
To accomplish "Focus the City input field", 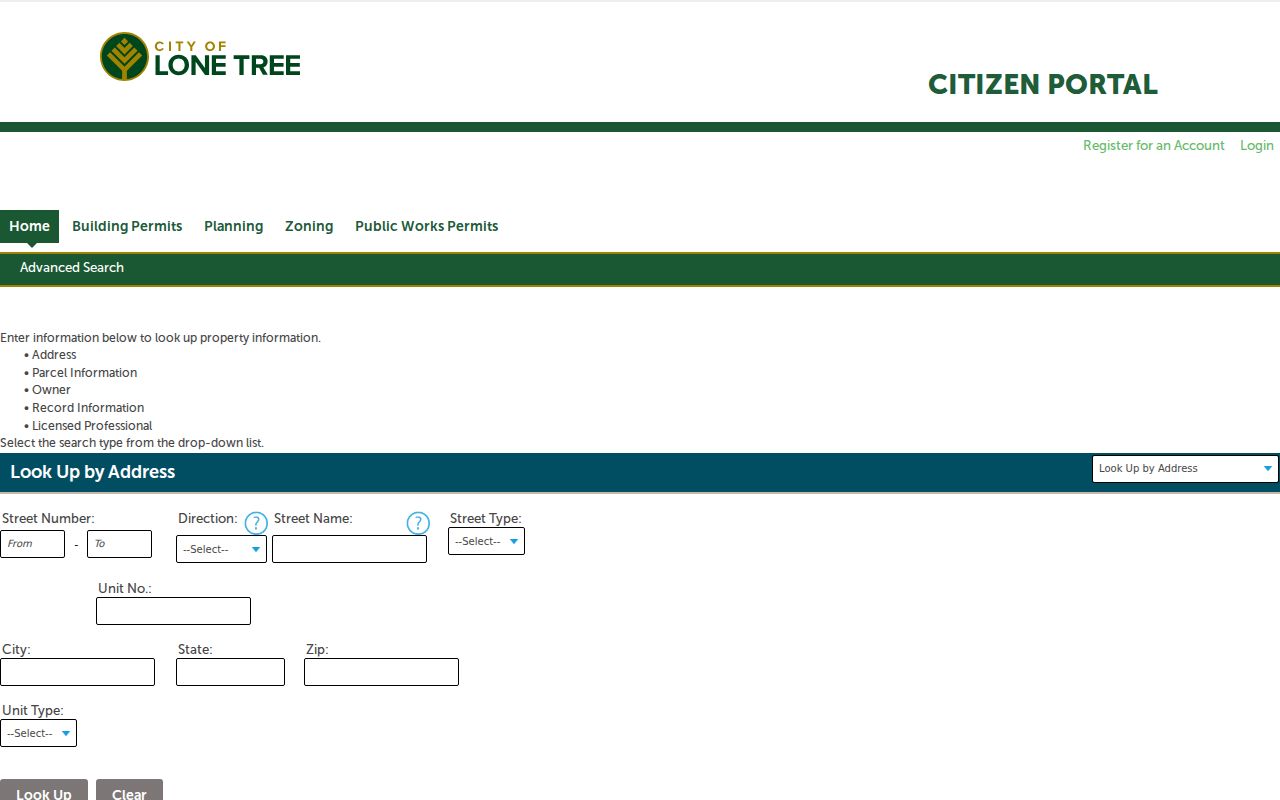I will click(77, 672).
